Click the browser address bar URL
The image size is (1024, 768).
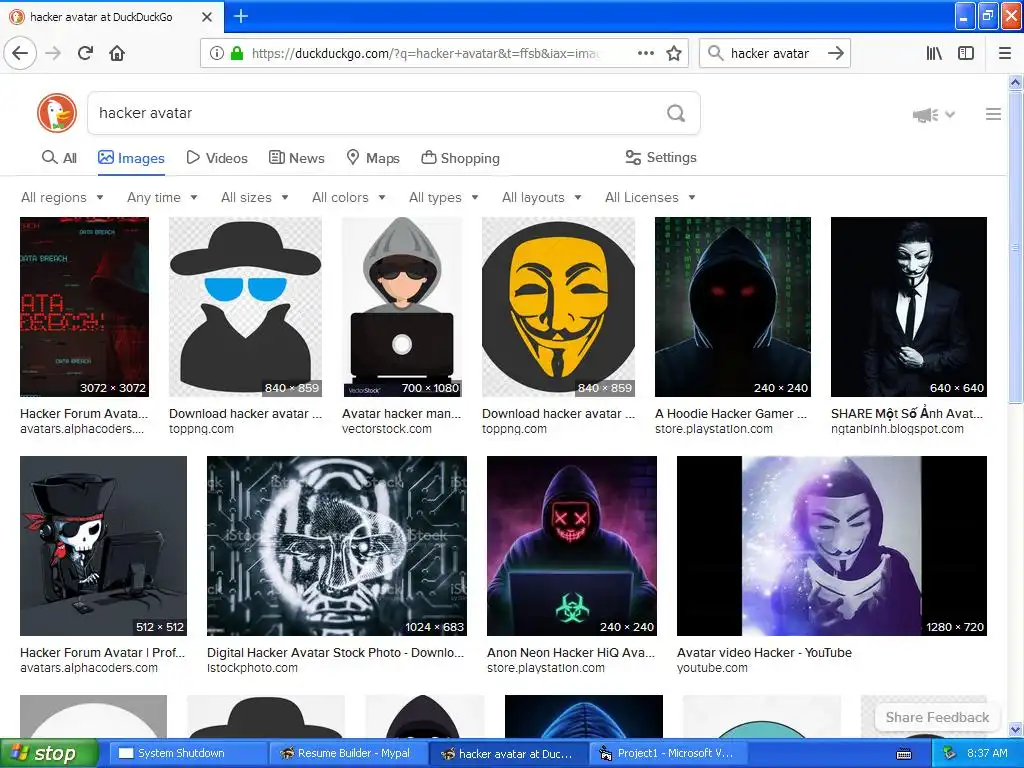(426, 53)
